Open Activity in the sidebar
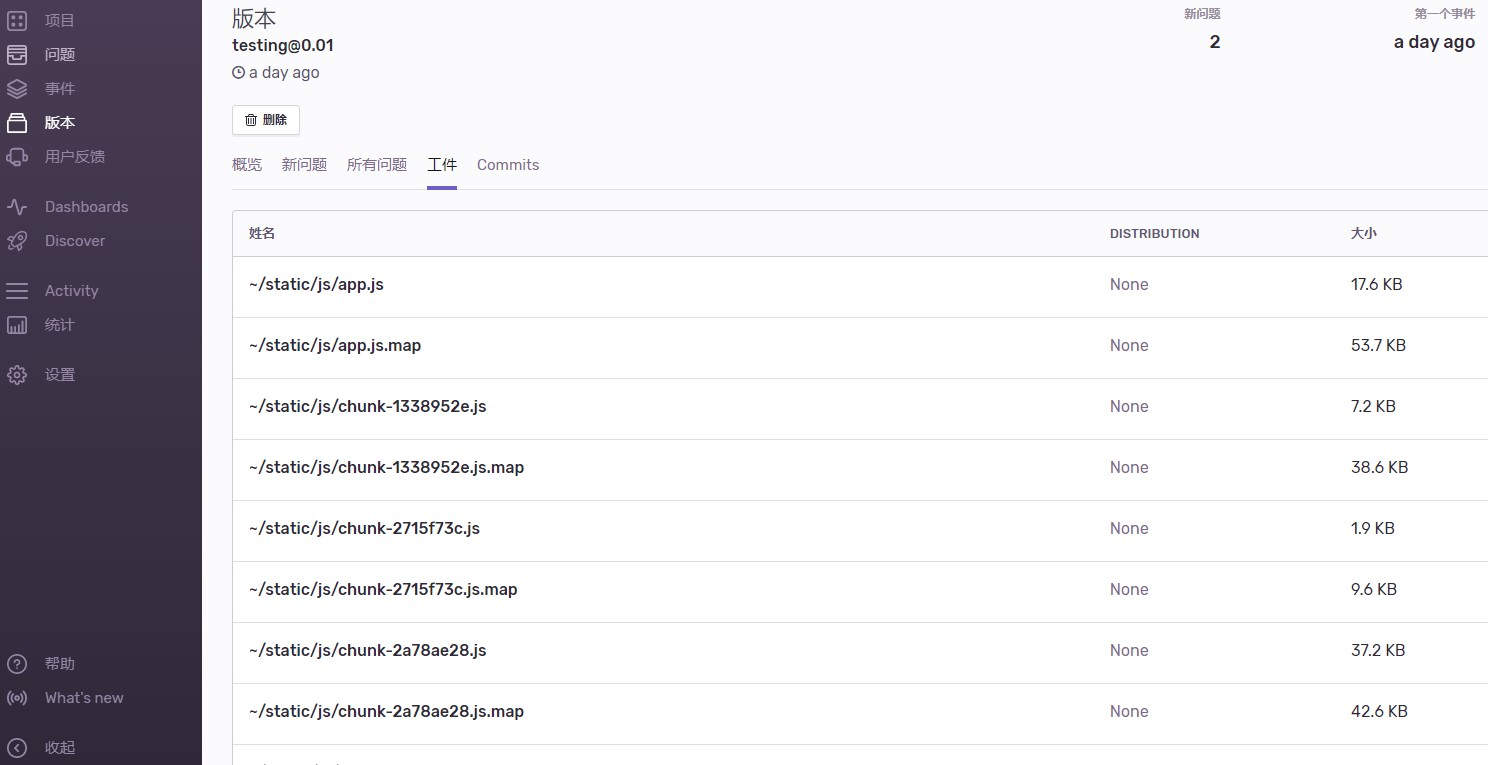The width and height of the screenshot is (1488, 765). pyautogui.click(x=72, y=290)
